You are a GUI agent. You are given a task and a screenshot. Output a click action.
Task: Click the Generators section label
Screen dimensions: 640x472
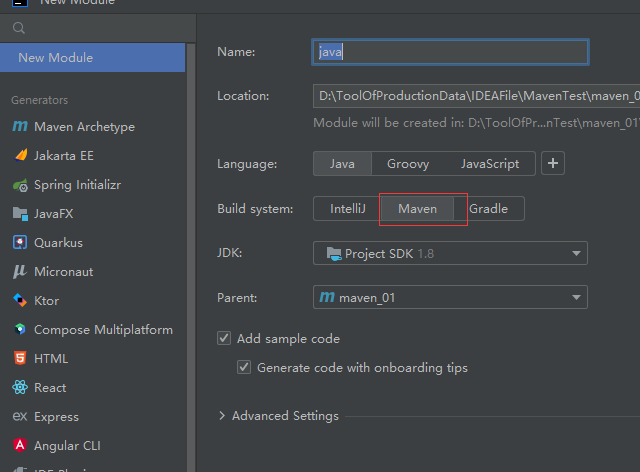(x=40, y=100)
